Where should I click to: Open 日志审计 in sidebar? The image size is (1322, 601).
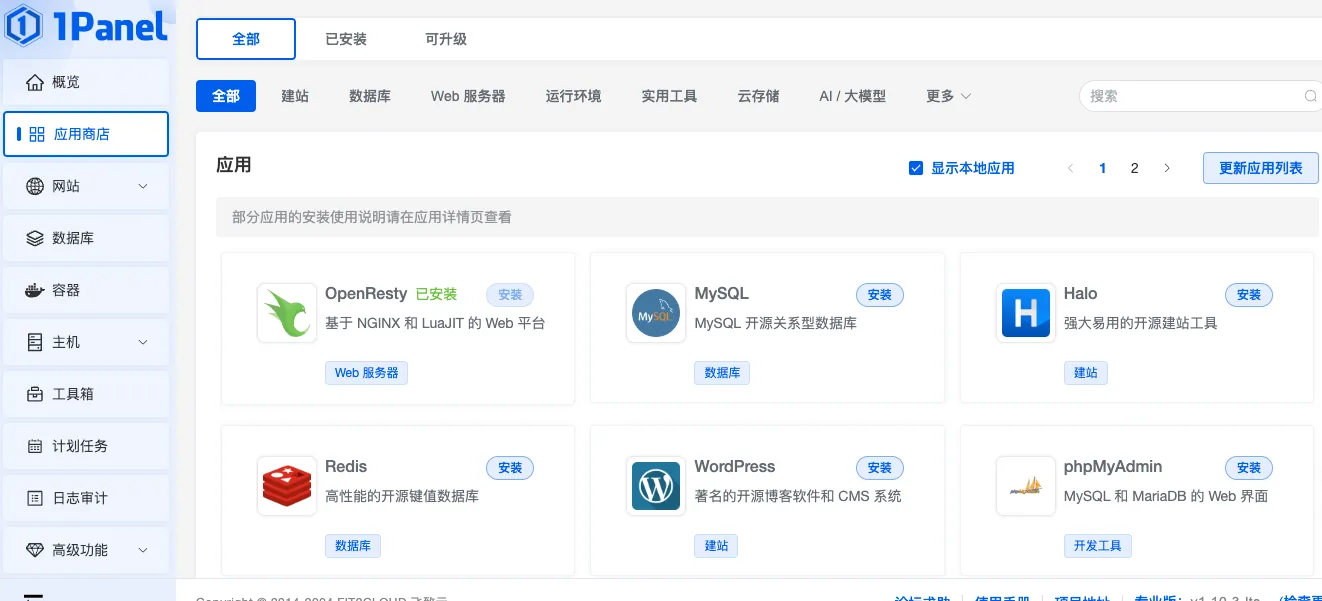point(86,498)
